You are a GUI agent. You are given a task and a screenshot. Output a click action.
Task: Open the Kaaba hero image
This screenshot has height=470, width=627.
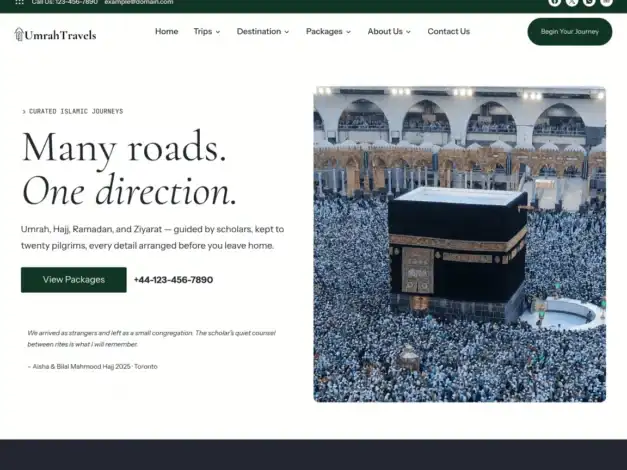[459, 244]
